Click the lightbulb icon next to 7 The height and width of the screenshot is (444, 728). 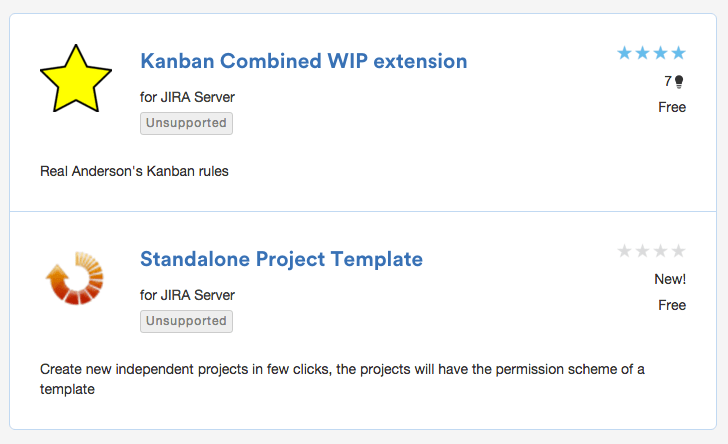pyautogui.click(x=679, y=82)
